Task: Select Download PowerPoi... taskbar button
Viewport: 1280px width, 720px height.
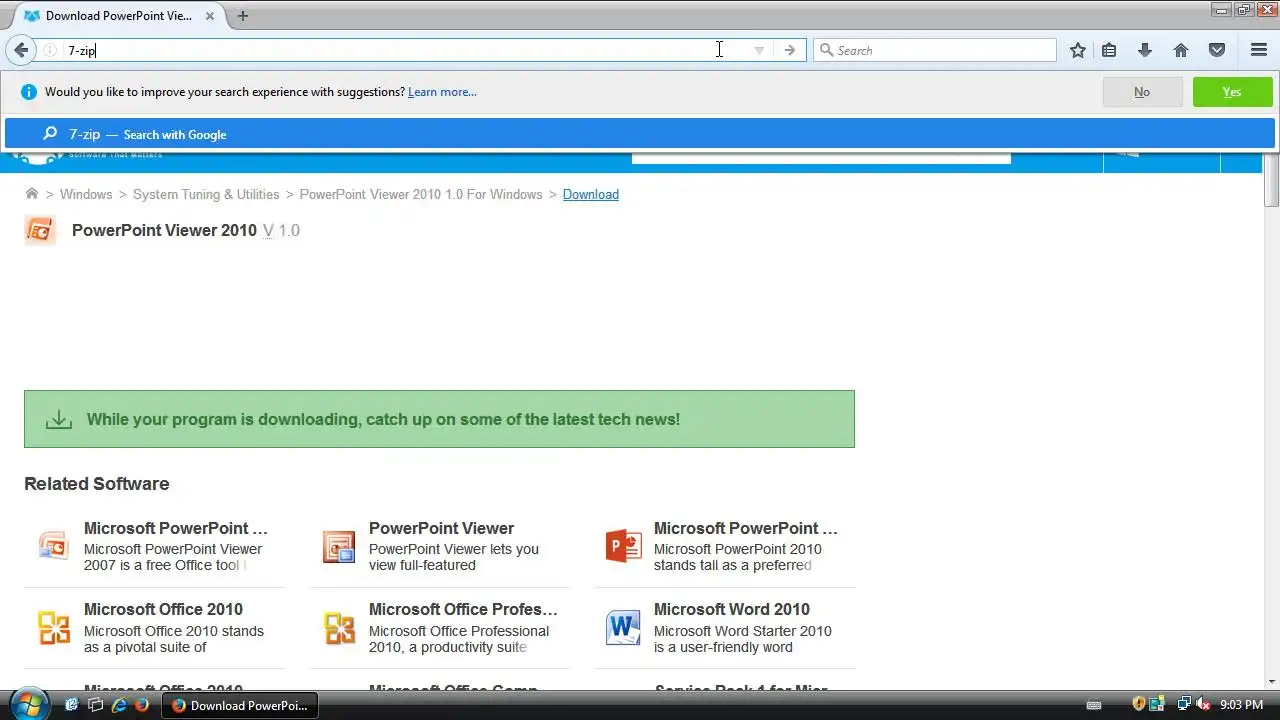Action: coord(240,705)
